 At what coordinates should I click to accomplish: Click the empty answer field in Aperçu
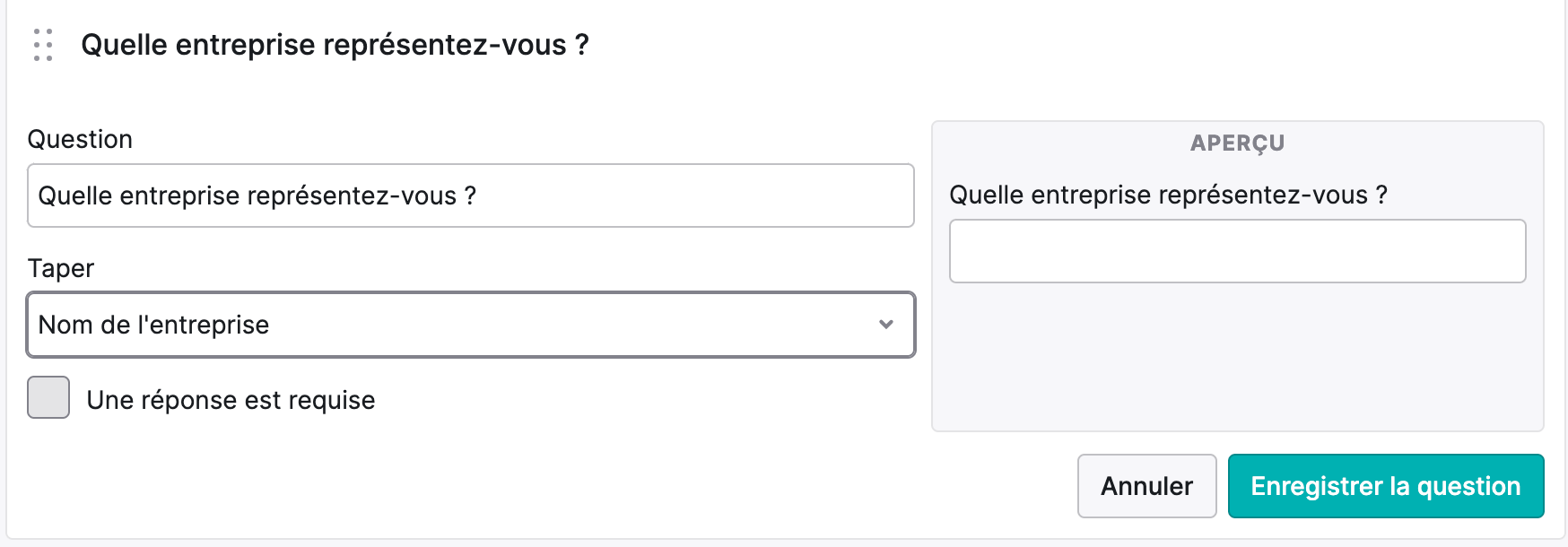(x=1238, y=251)
